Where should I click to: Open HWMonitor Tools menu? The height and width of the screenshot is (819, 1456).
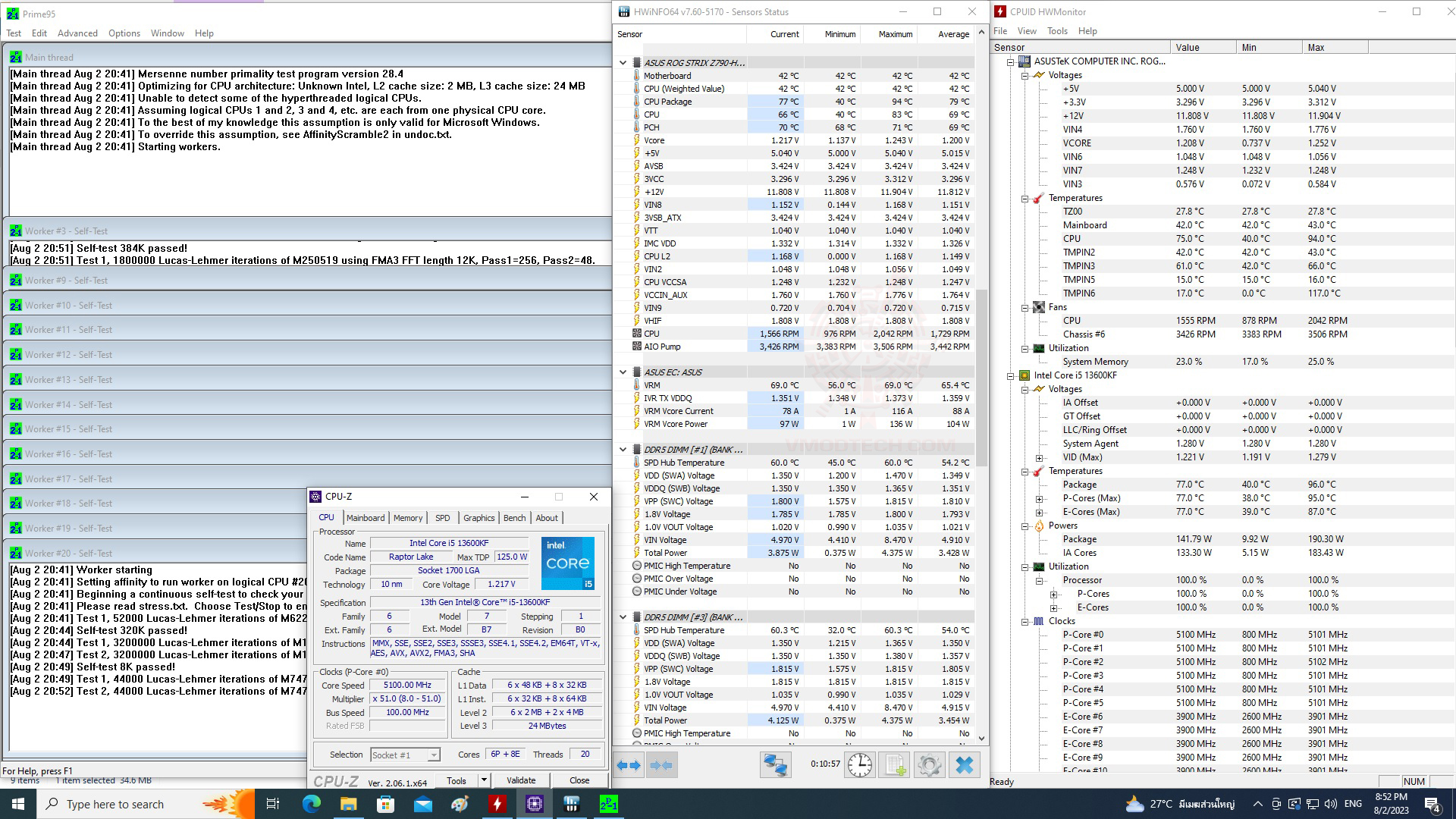(1057, 31)
